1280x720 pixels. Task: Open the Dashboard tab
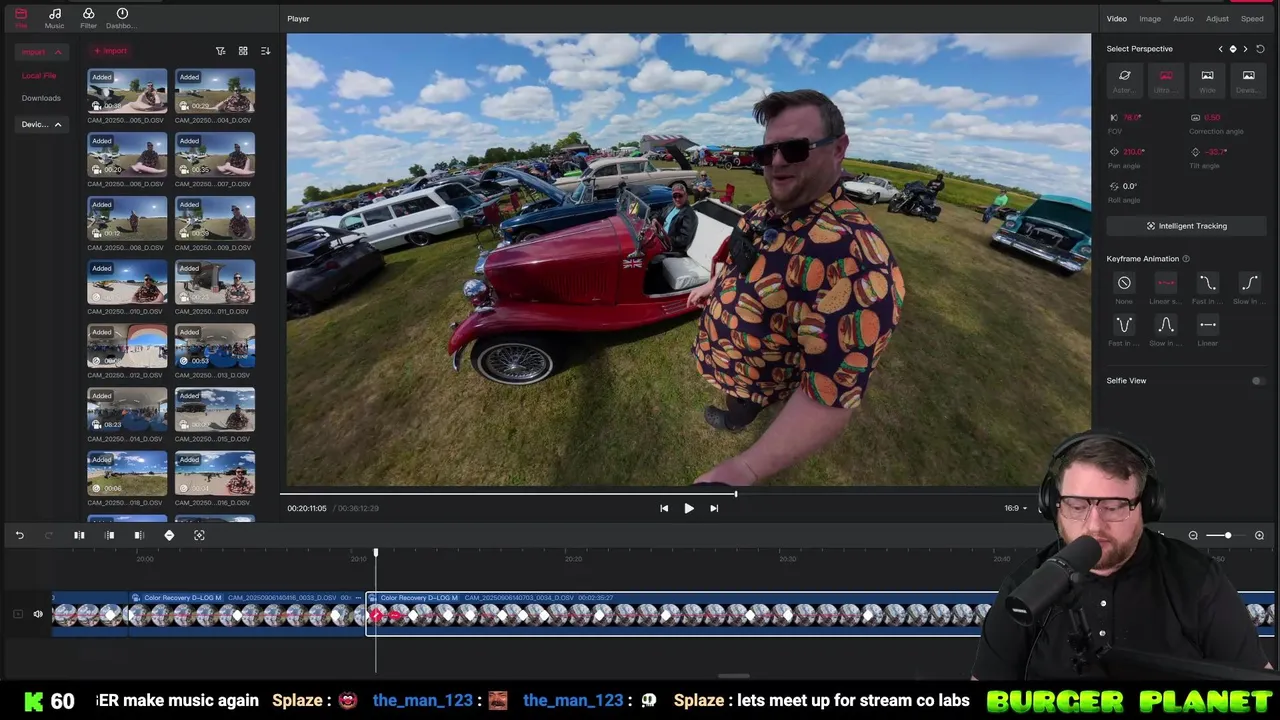[122, 18]
